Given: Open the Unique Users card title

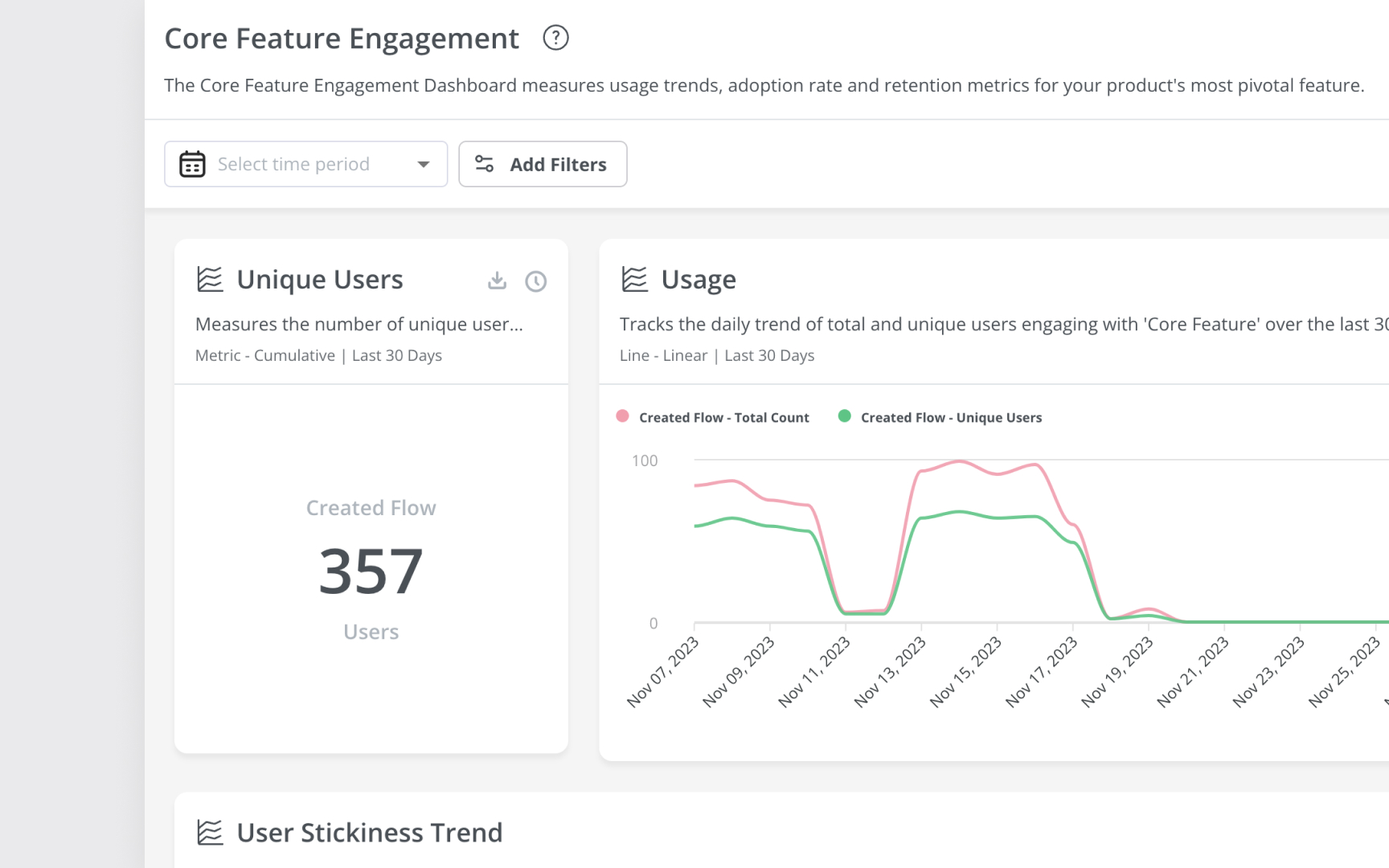Looking at the screenshot, I should [x=319, y=280].
